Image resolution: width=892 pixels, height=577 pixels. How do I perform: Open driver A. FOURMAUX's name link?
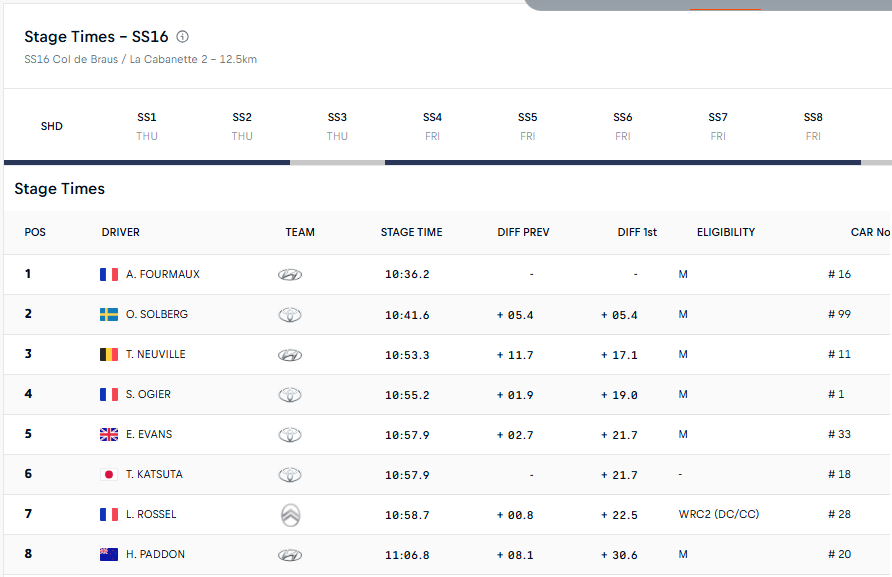[x=163, y=274]
